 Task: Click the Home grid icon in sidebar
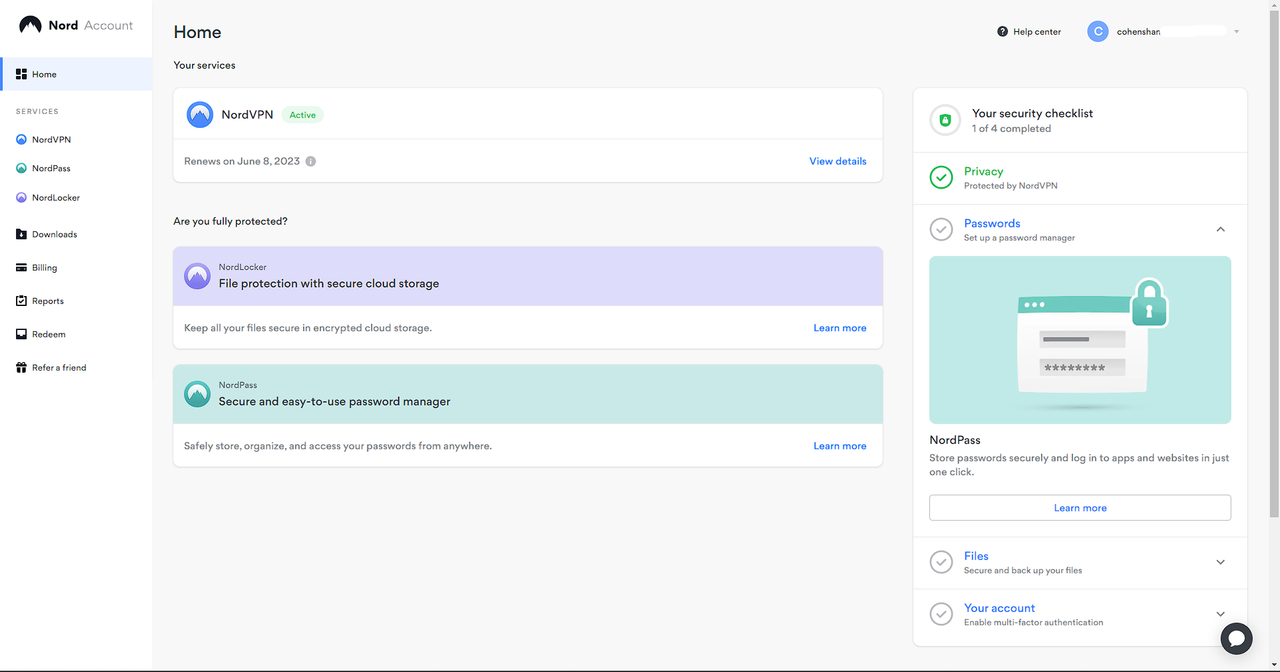coord(21,74)
